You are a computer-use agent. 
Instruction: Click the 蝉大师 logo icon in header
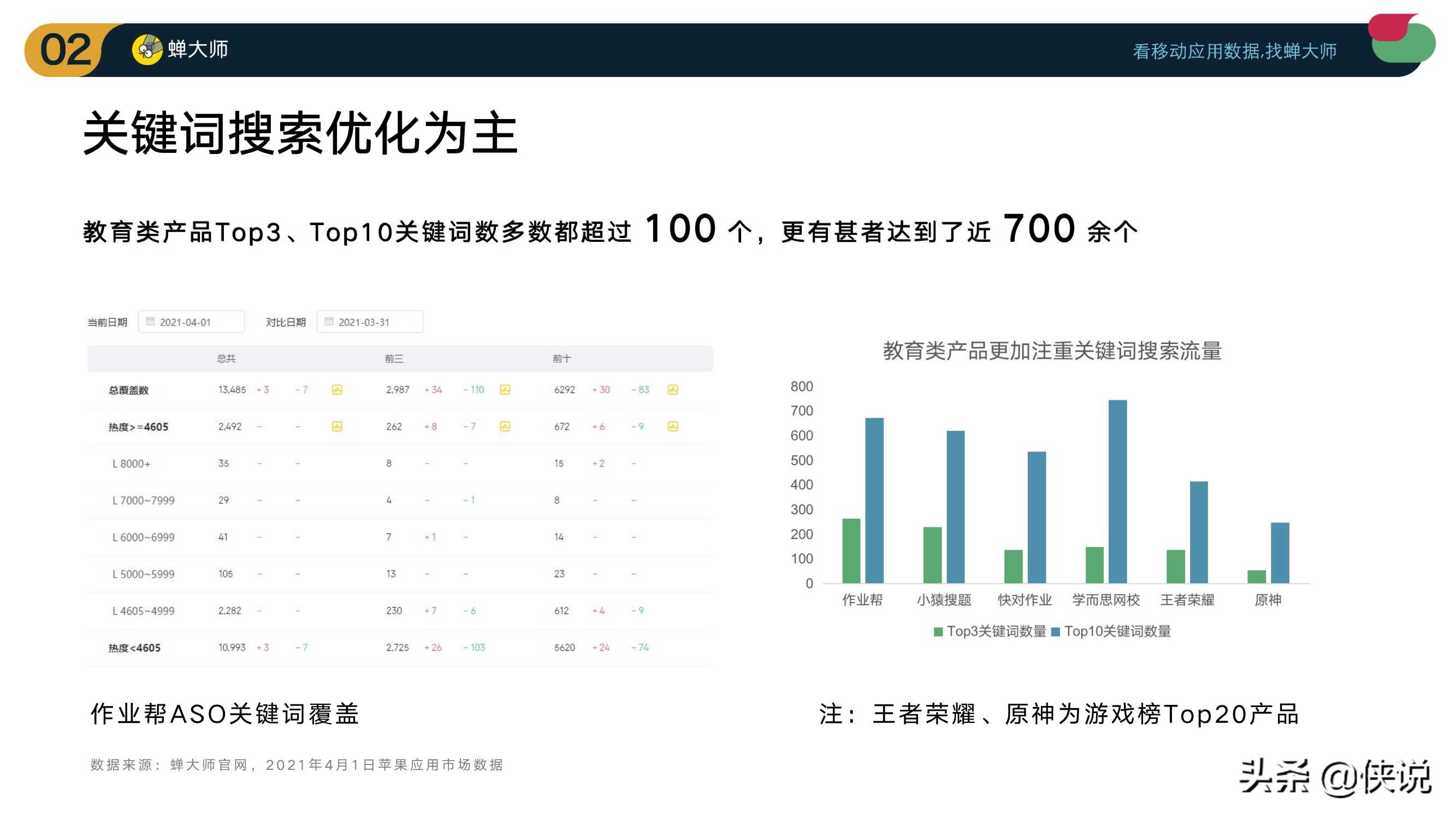pos(147,50)
